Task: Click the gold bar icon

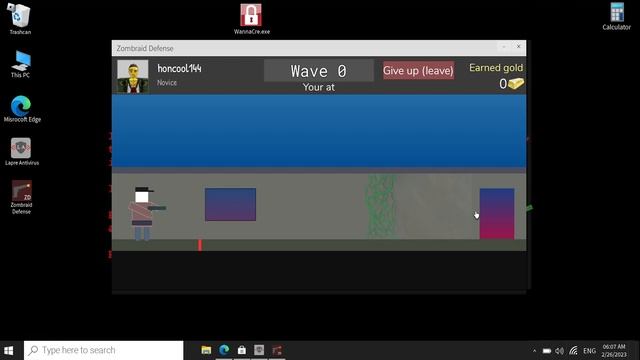Action: point(516,83)
